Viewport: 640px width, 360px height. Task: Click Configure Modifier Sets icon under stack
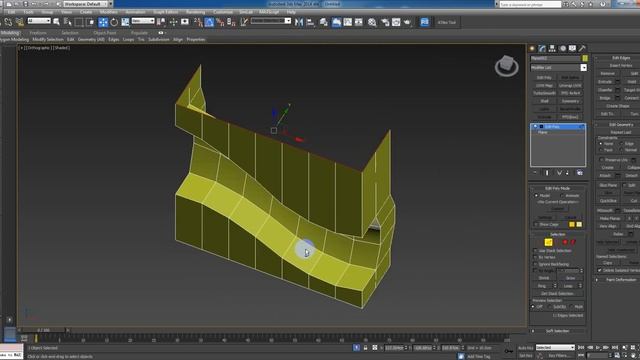(580, 173)
